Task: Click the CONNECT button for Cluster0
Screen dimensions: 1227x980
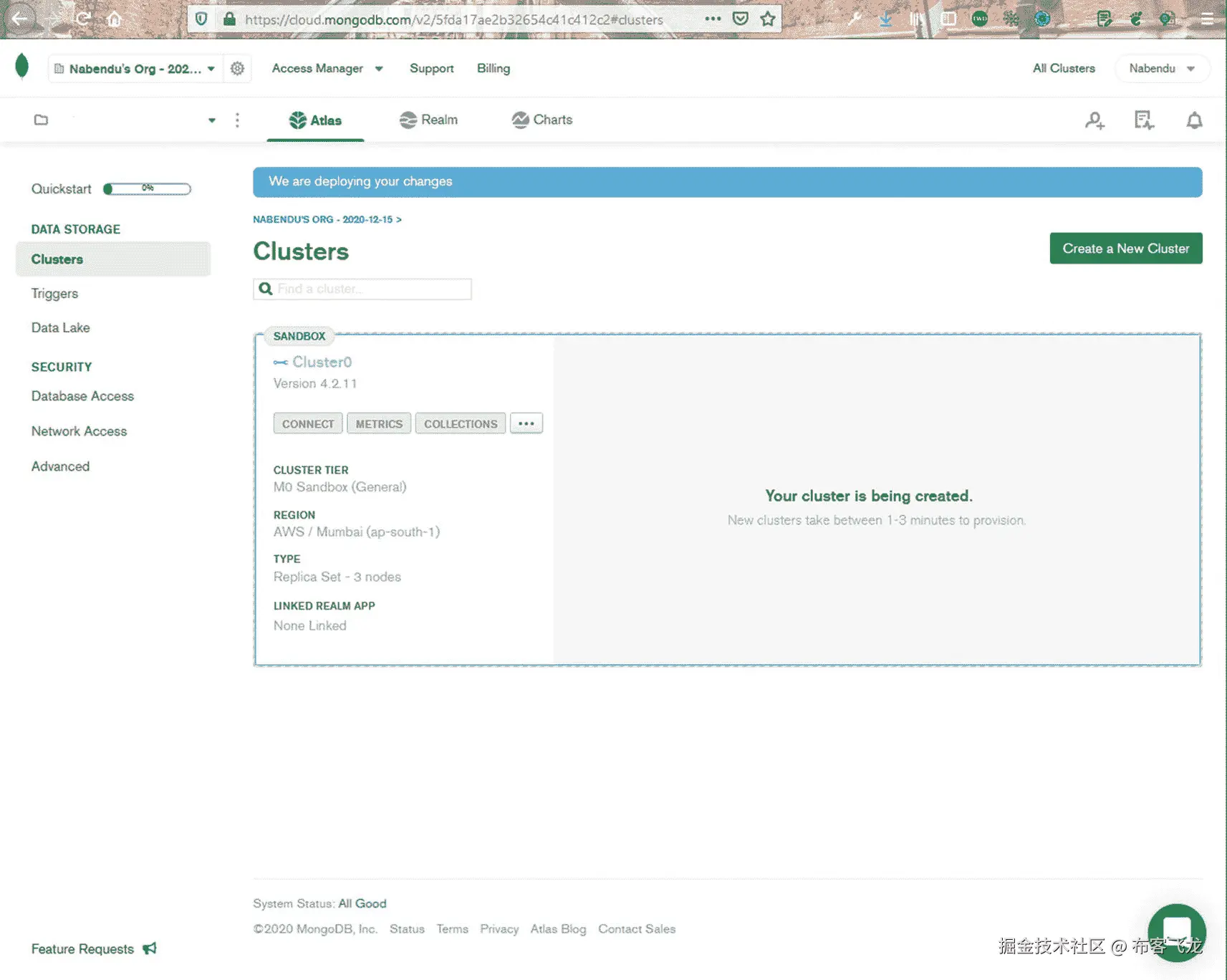Action: pyautogui.click(x=308, y=423)
